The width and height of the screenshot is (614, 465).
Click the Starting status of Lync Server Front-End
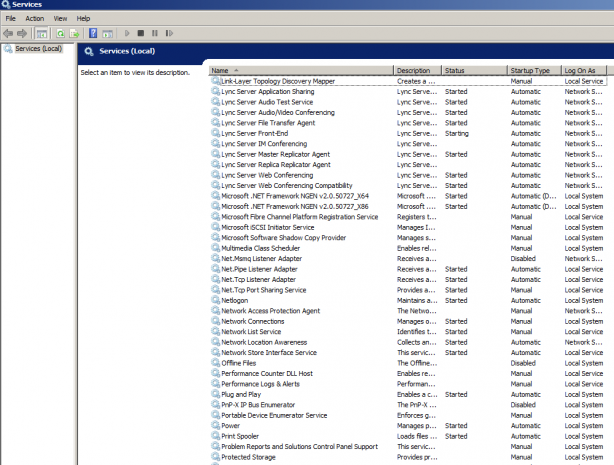(457, 134)
